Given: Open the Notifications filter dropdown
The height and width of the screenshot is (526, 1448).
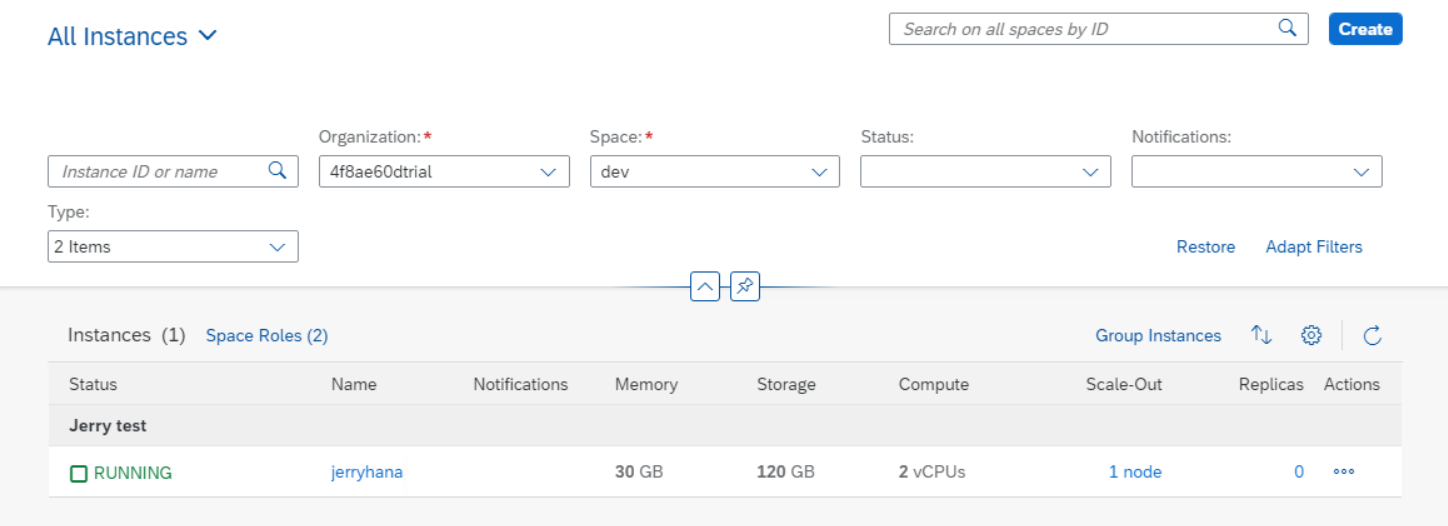Looking at the screenshot, I should [1361, 172].
